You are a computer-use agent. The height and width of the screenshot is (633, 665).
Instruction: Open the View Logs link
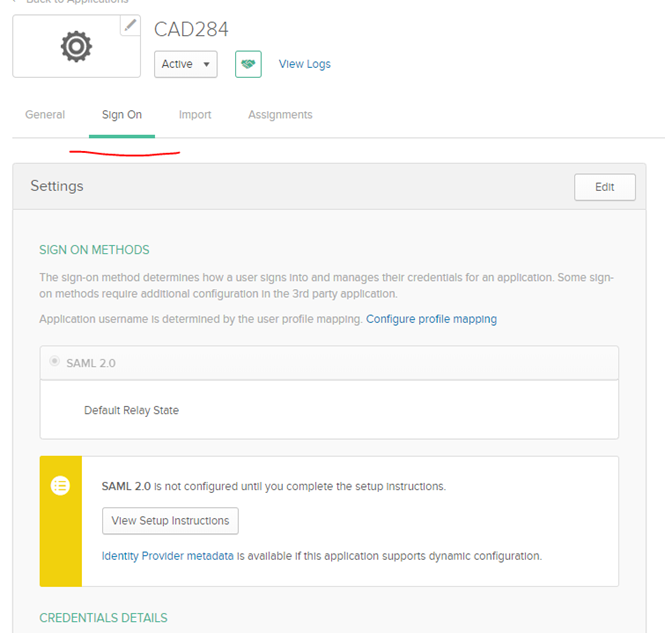tap(304, 64)
